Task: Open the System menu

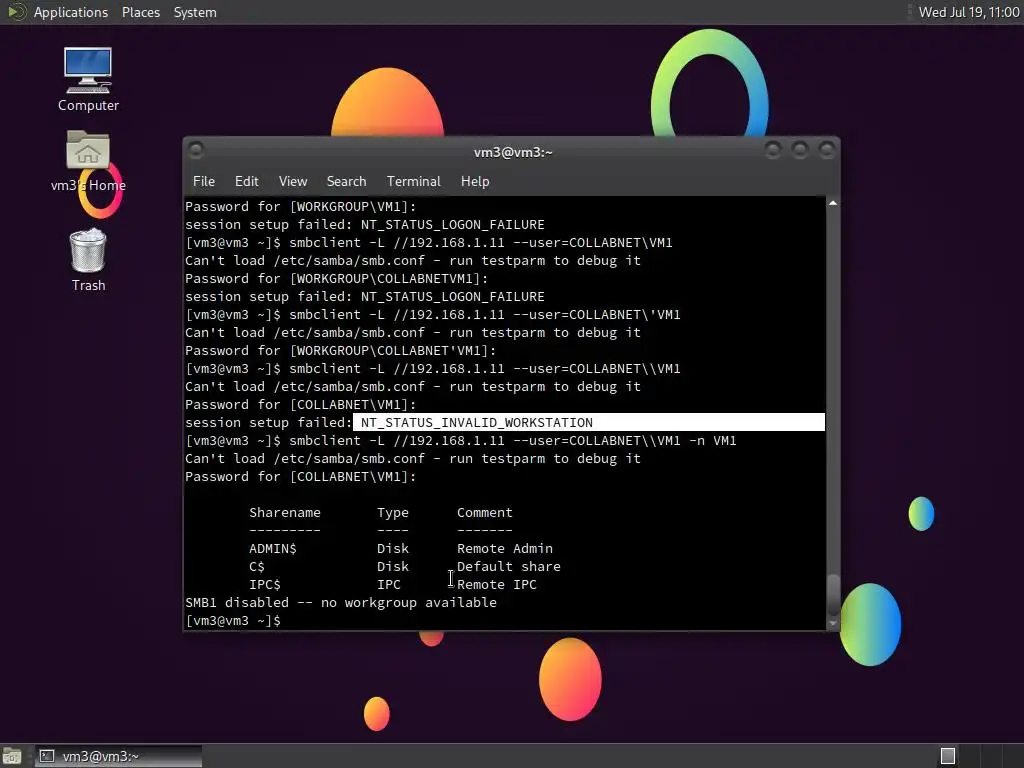Action: [x=195, y=12]
